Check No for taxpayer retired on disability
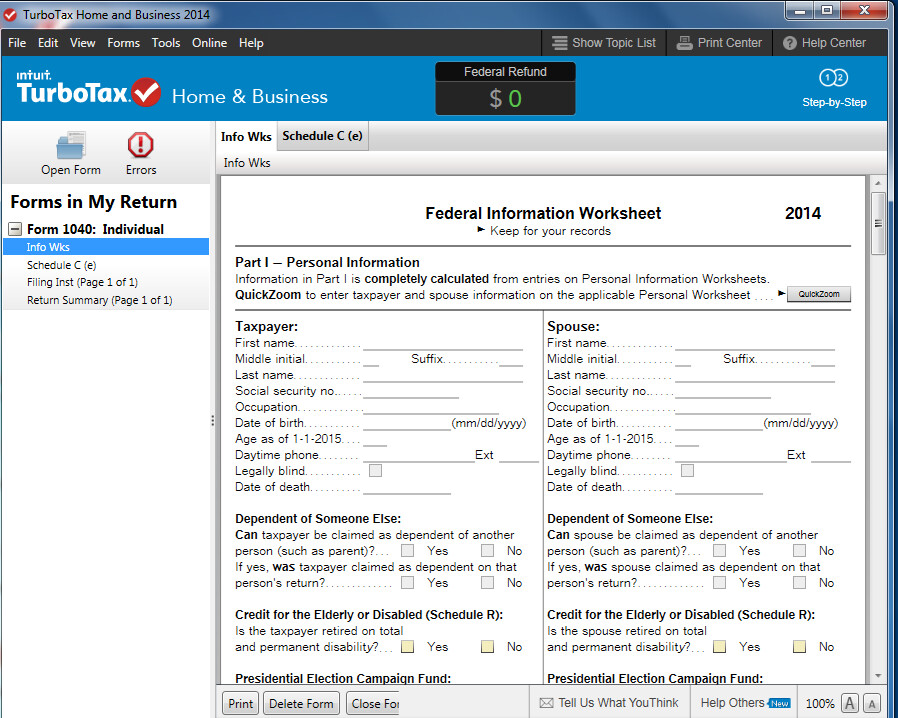The height and width of the screenshot is (718, 898). click(x=487, y=646)
